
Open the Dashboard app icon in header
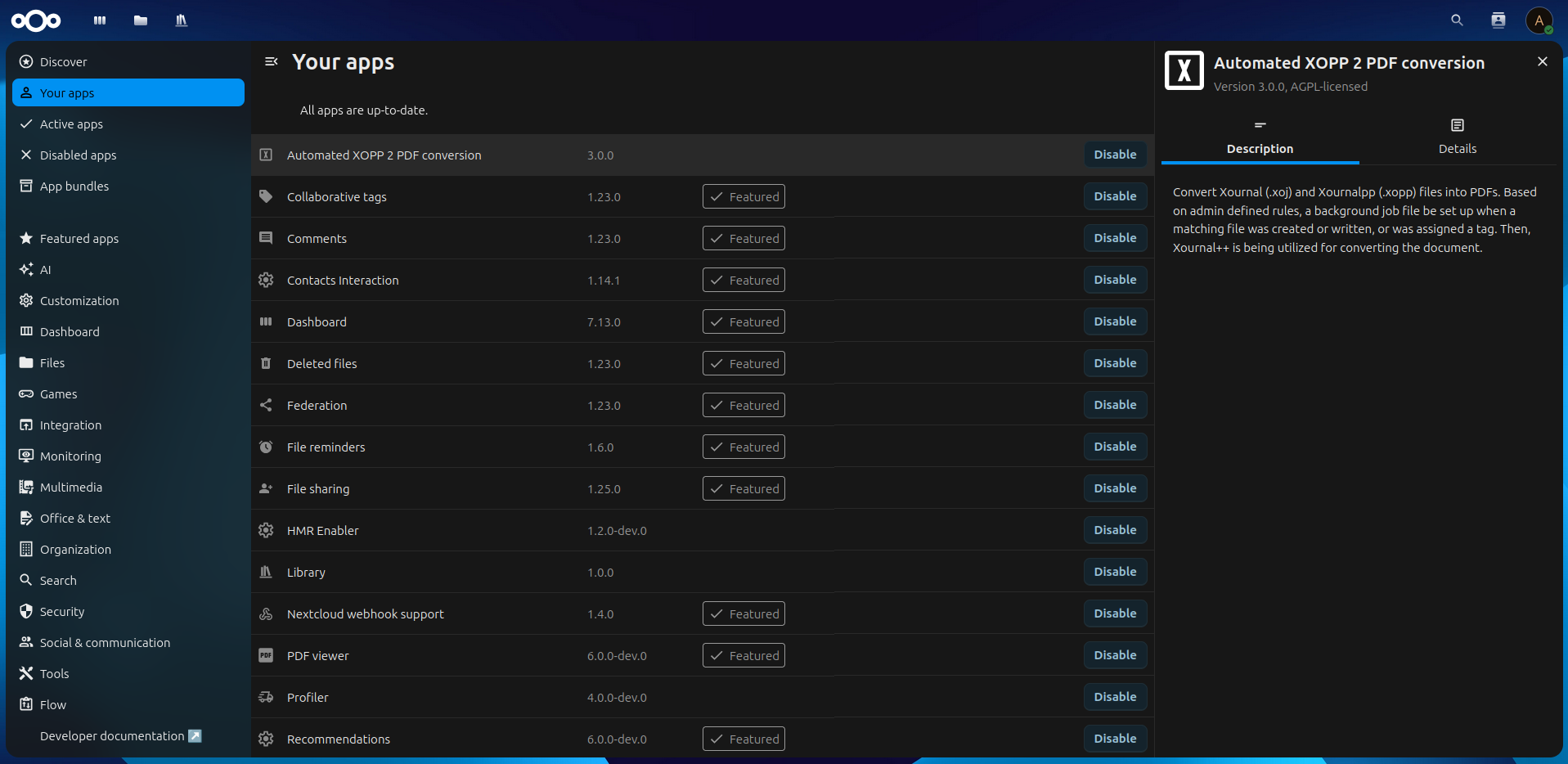[x=100, y=20]
